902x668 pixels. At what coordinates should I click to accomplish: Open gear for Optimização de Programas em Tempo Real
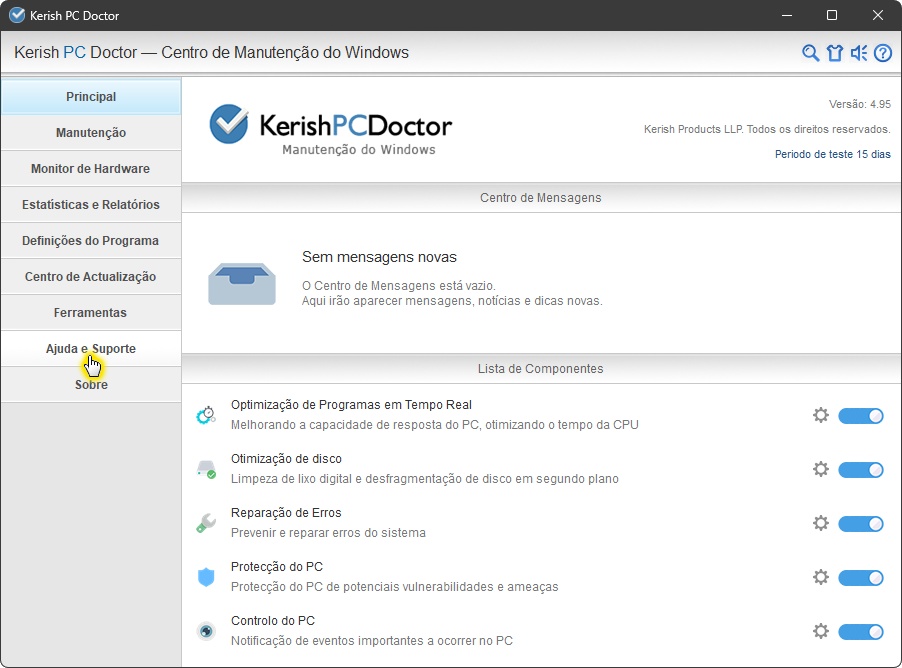pos(821,415)
